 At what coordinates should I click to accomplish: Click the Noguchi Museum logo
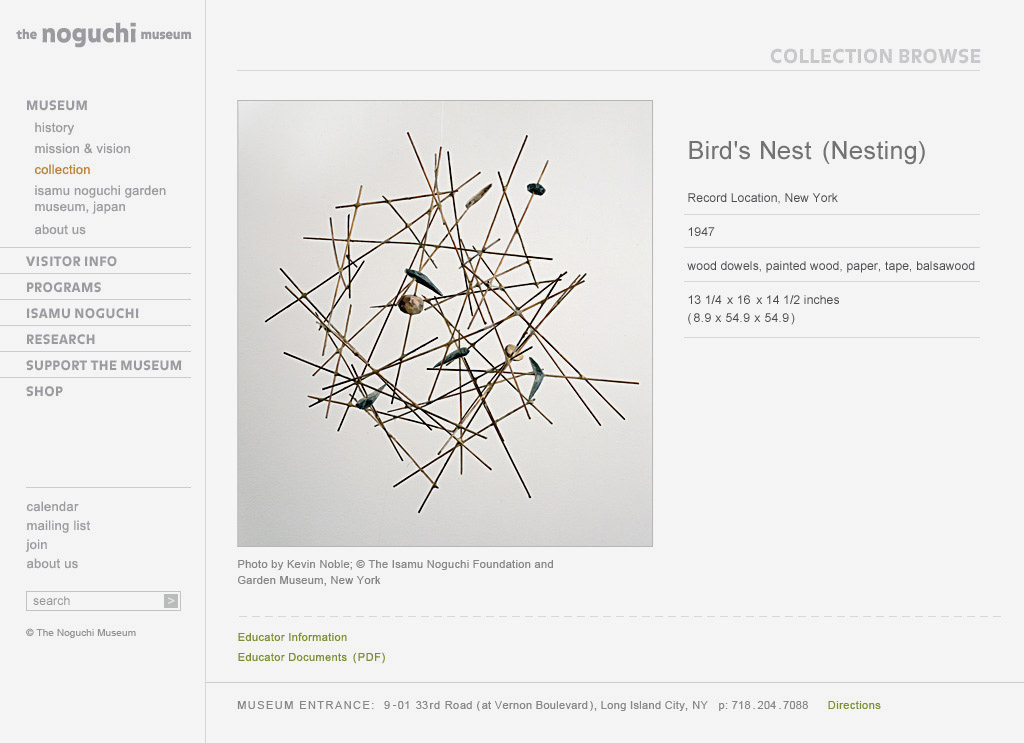click(x=103, y=34)
